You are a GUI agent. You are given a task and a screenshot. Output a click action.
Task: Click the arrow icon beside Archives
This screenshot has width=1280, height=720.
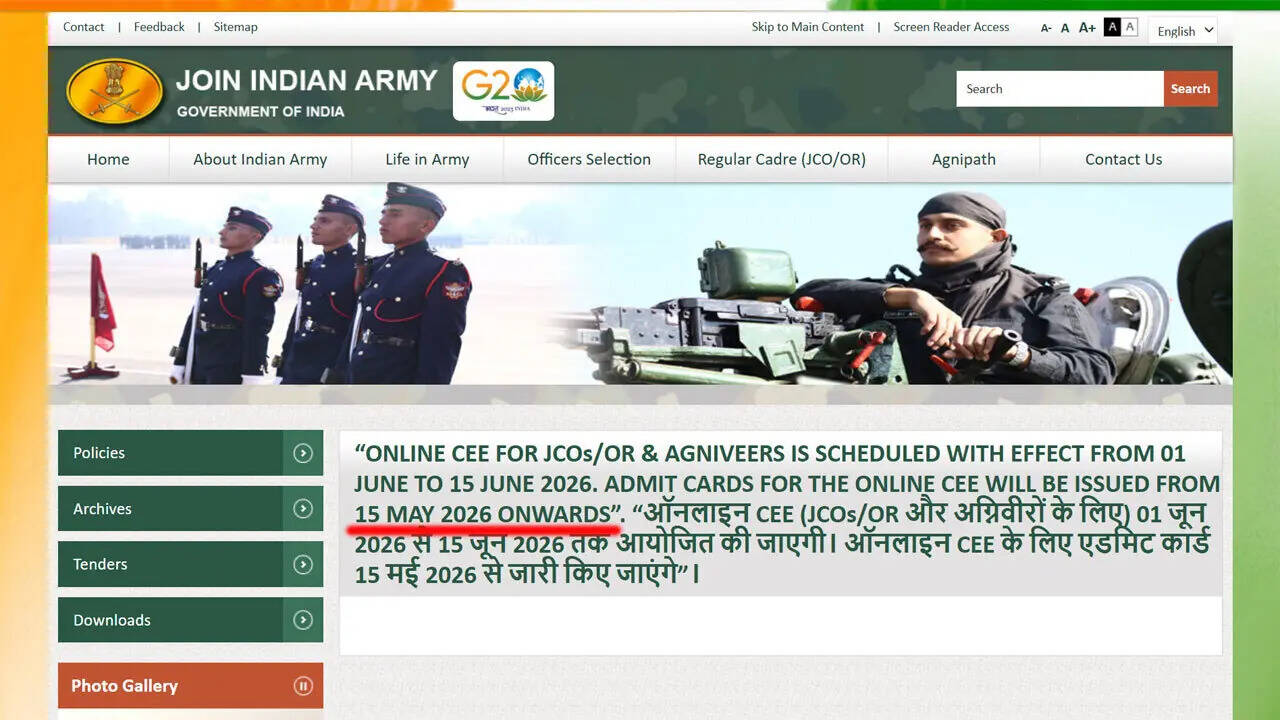coord(303,509)
